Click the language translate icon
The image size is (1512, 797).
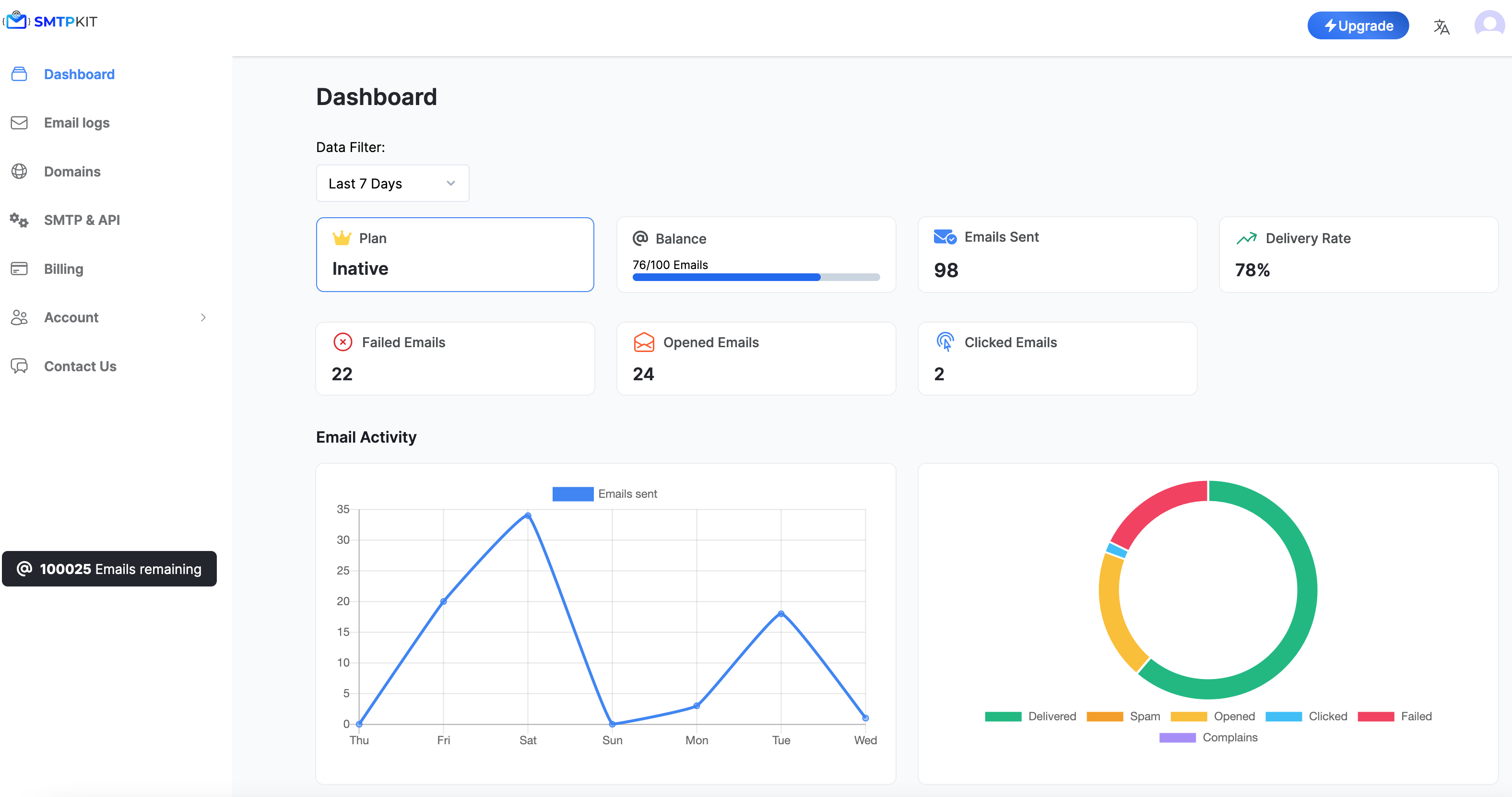pos(1441,26)
